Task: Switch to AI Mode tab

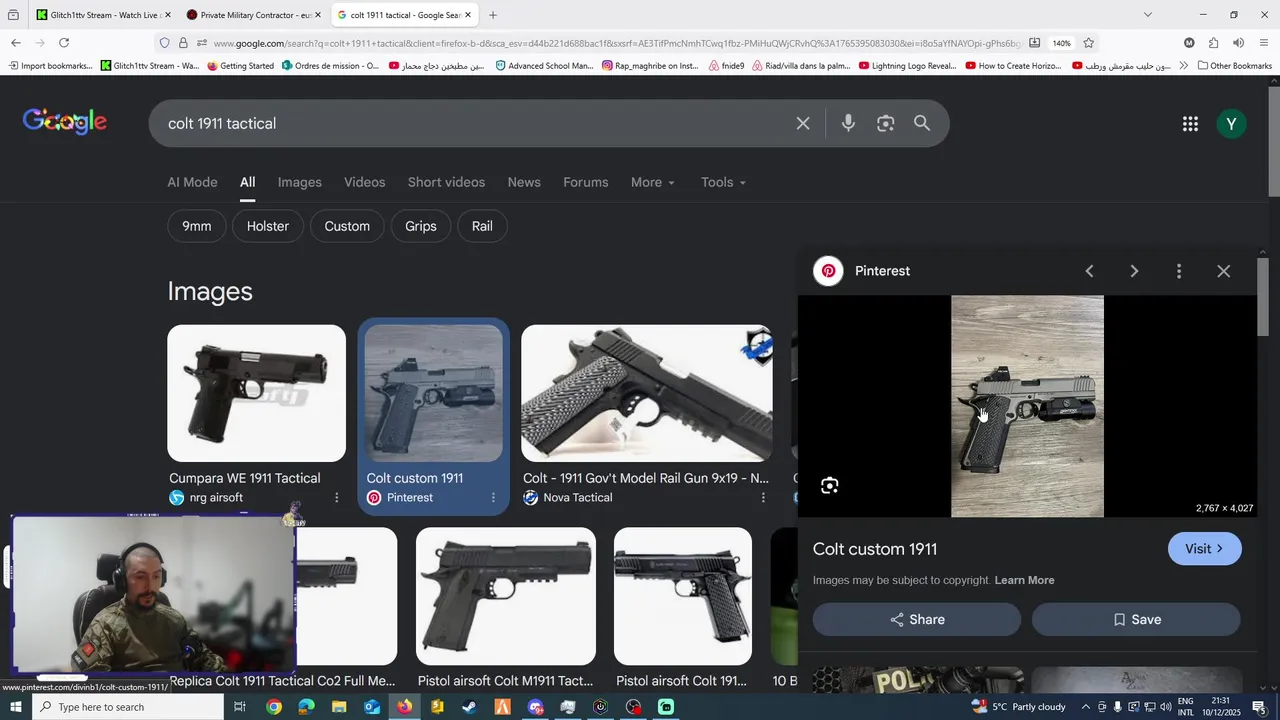Action: click(x=192, y=182)
